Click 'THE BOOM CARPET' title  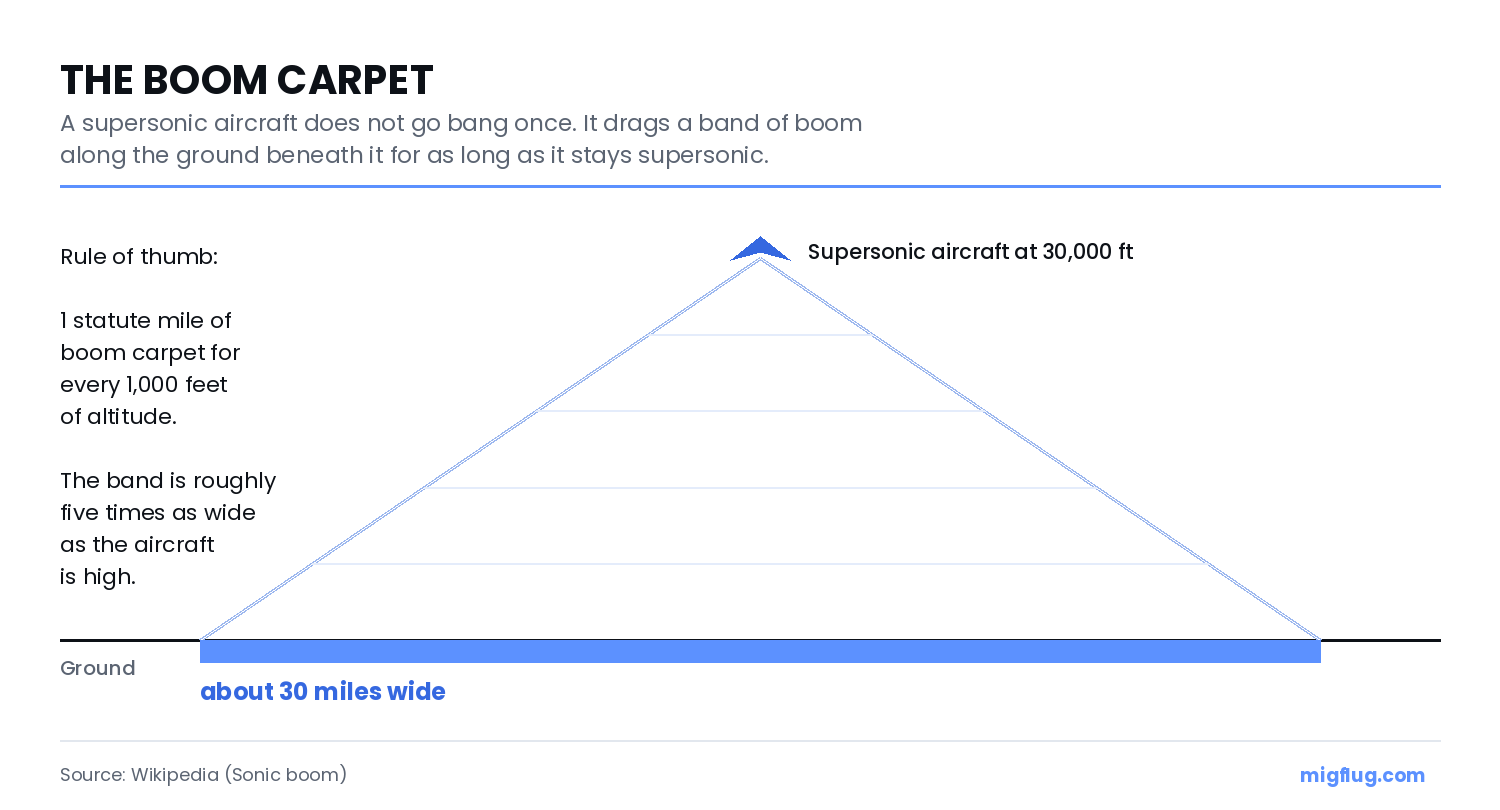247,80
